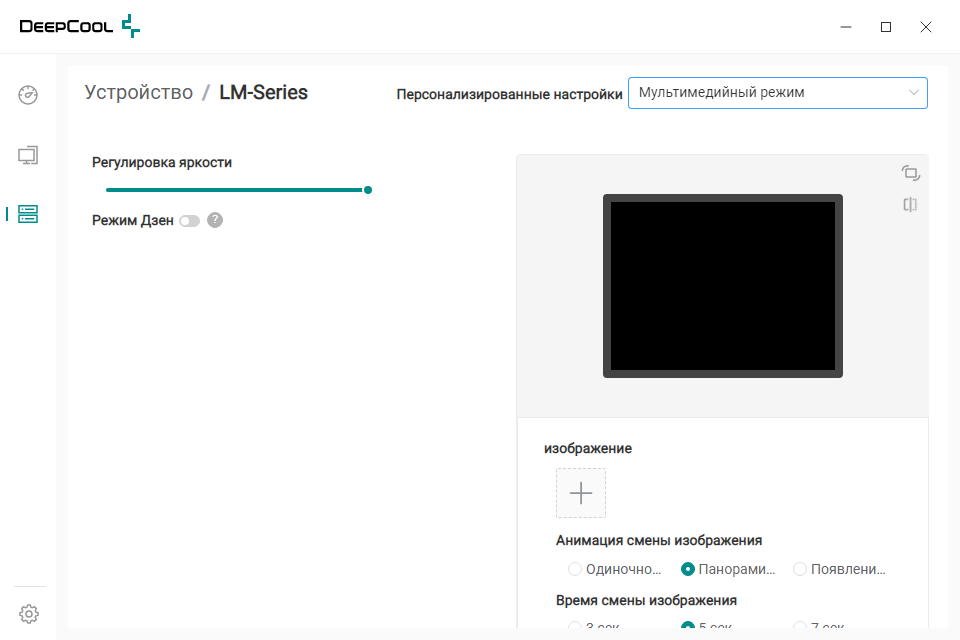
Task: Click the add image plus button
Action: (581, 493)
